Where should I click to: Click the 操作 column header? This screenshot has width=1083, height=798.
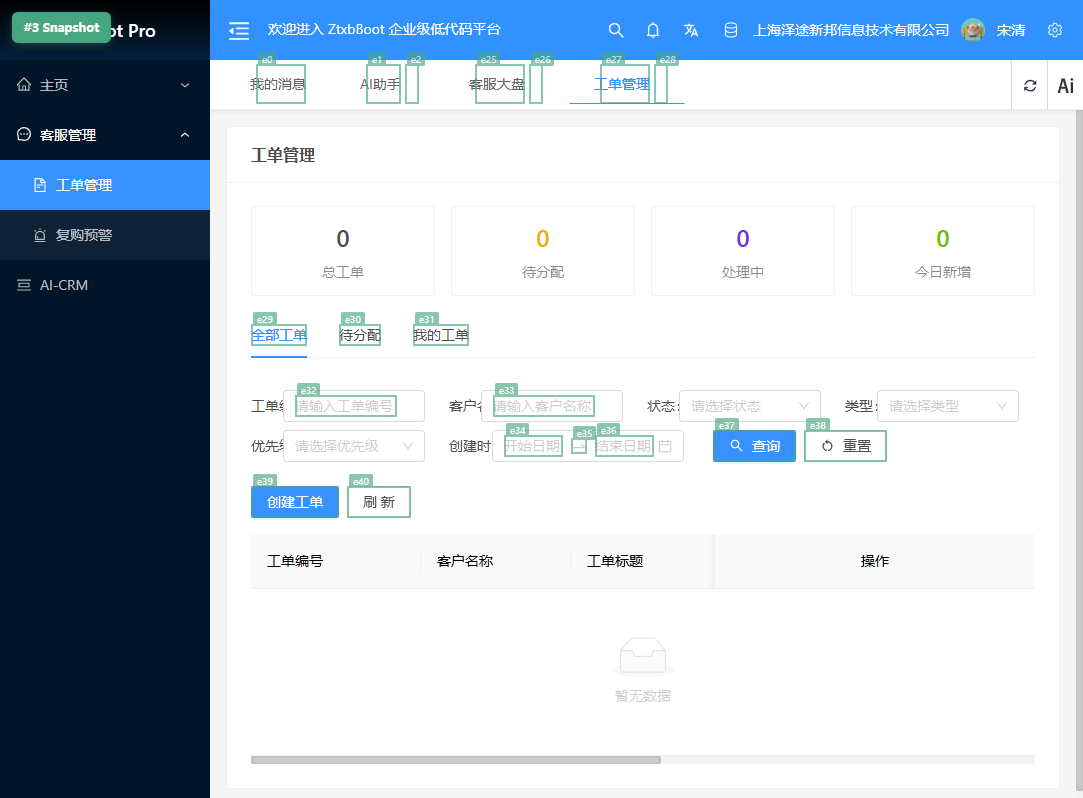[874, 561]
